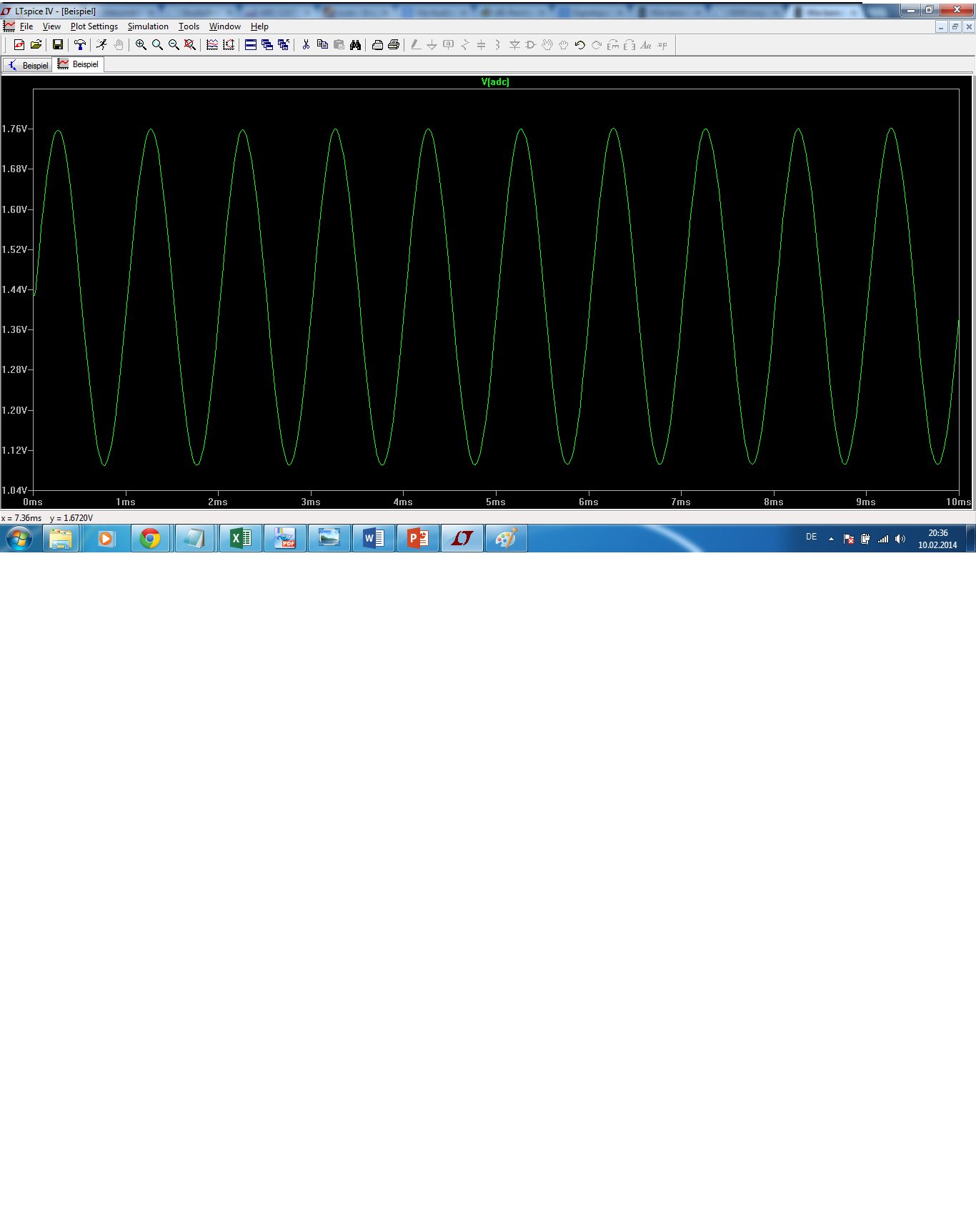Viewport: 976px width, 1232px height.
Task: Click the Place Inductor icon
Action: [x=498, y=44]
